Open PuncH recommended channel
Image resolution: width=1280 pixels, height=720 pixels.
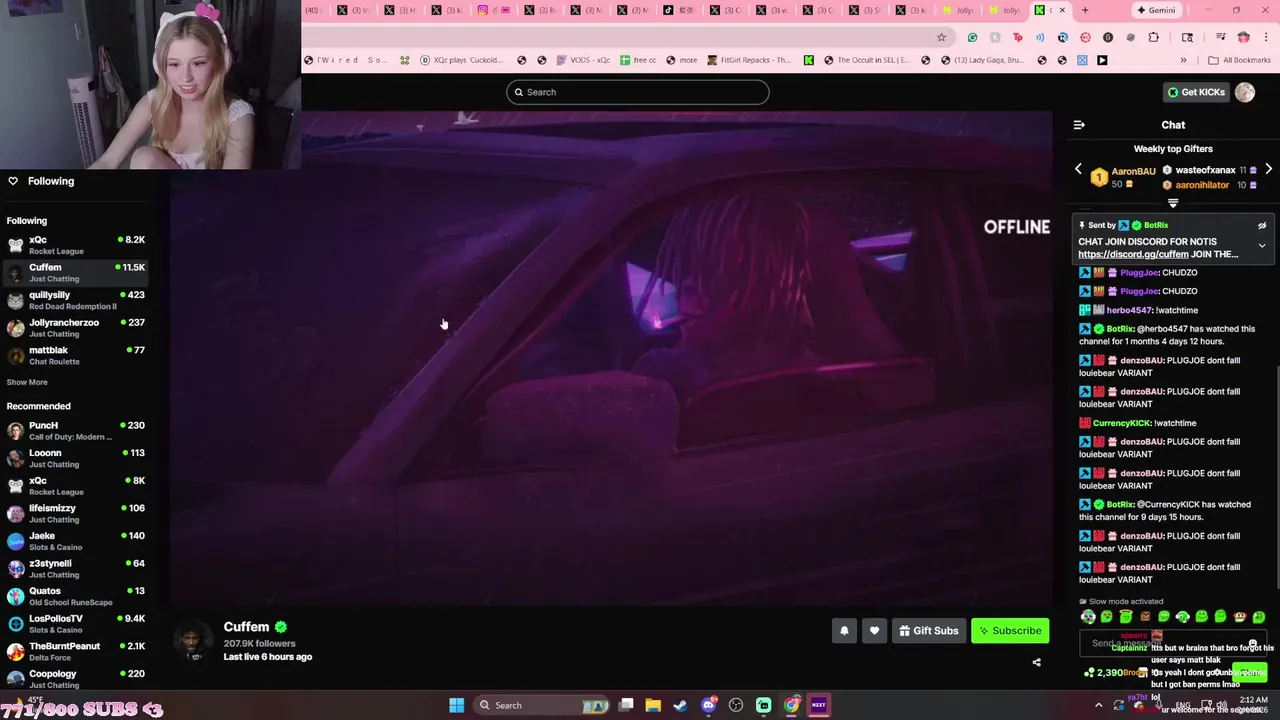pos(76,430)
